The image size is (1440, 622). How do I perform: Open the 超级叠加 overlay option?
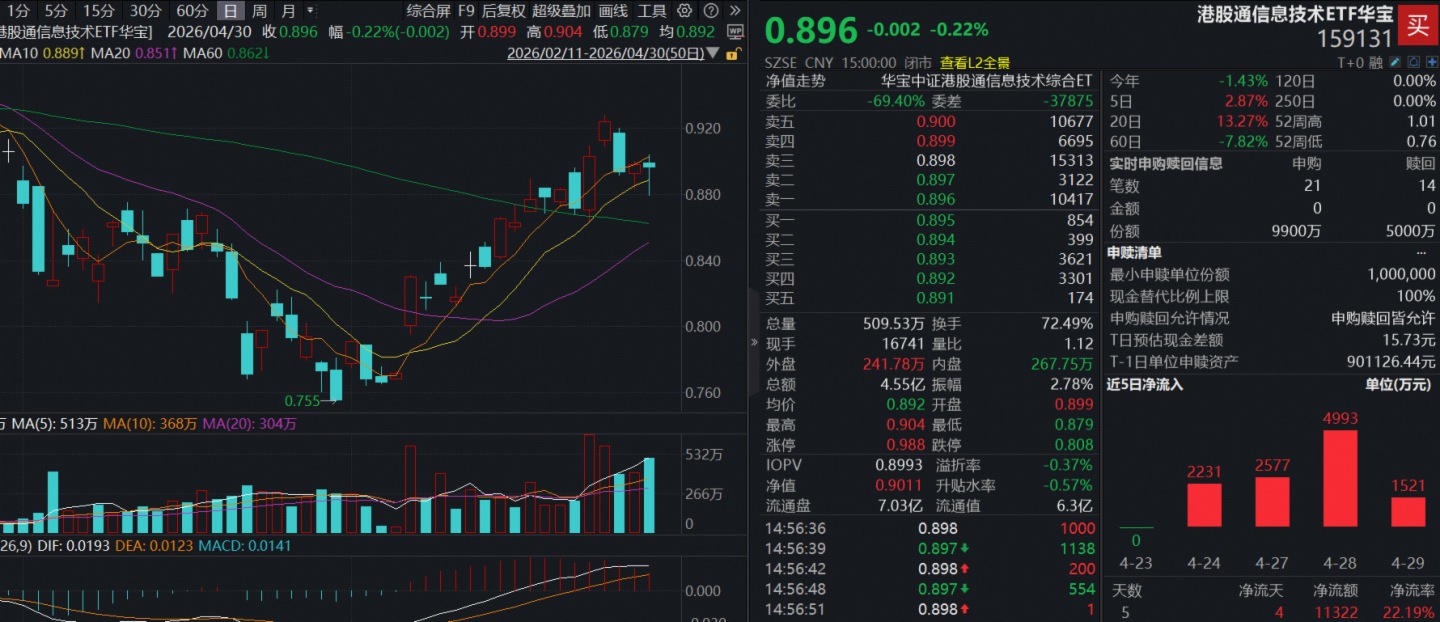[561, 11]
